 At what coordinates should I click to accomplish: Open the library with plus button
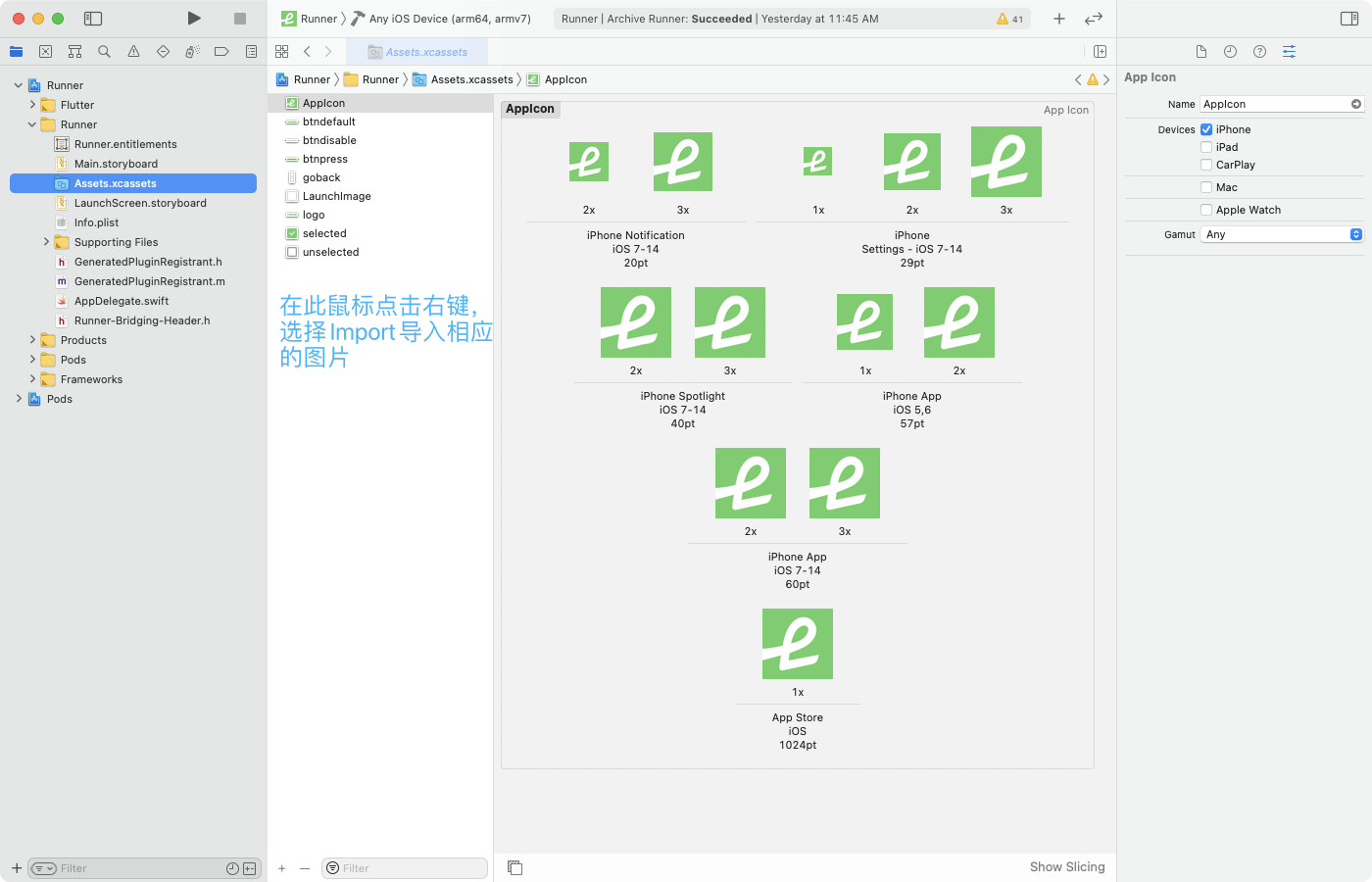(x=1059, y=19)
